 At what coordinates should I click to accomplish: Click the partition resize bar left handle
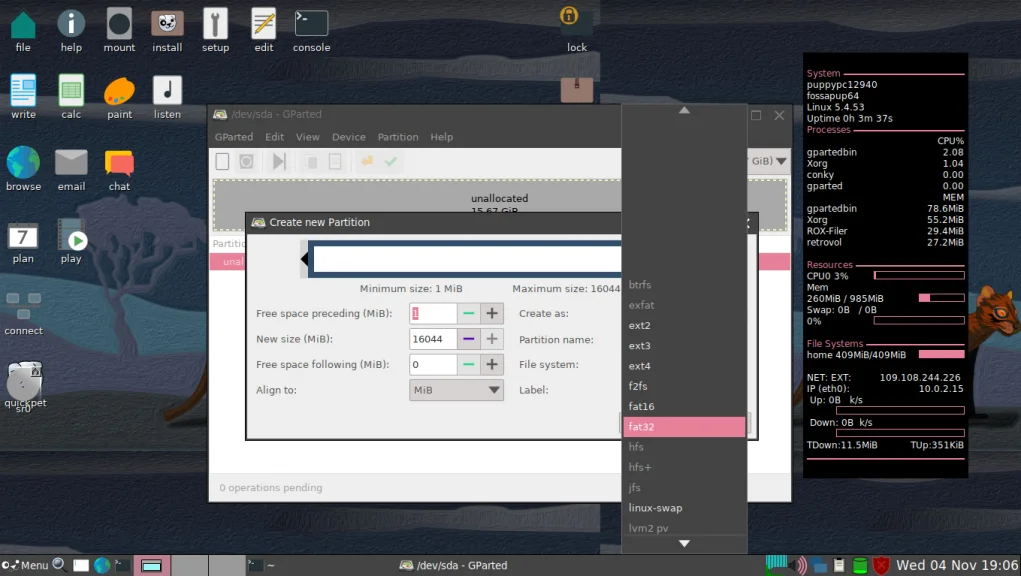click(x=304, y=259)
